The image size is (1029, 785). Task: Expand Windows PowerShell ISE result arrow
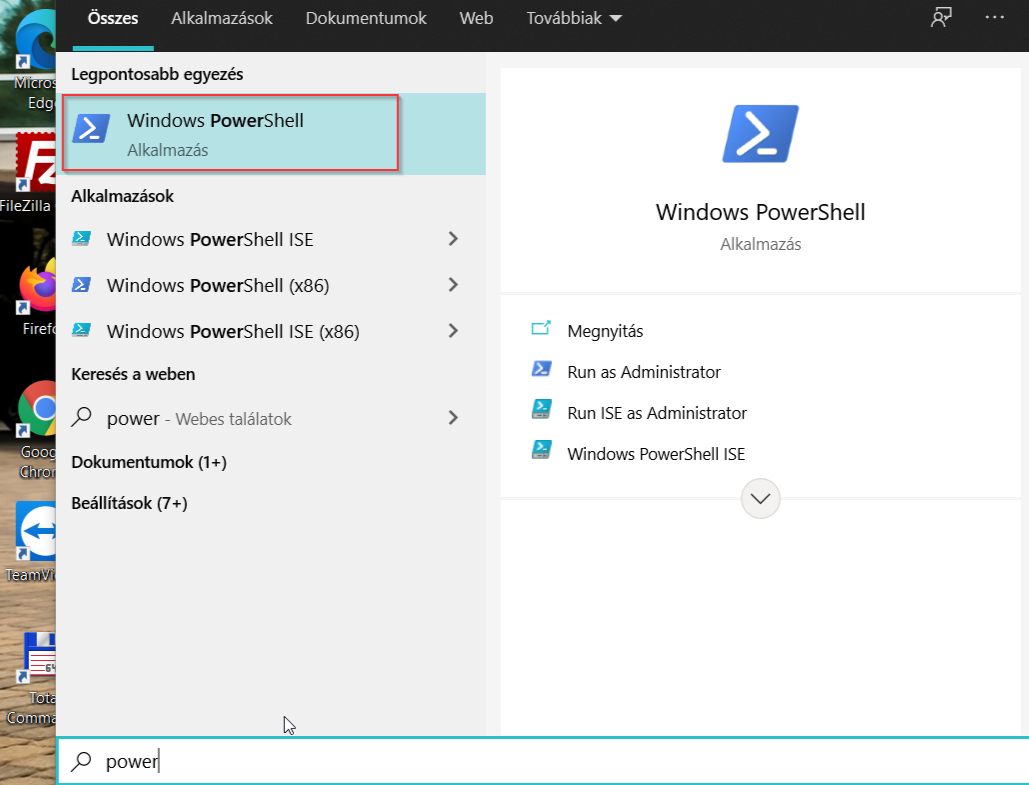[x=453, y=239]
